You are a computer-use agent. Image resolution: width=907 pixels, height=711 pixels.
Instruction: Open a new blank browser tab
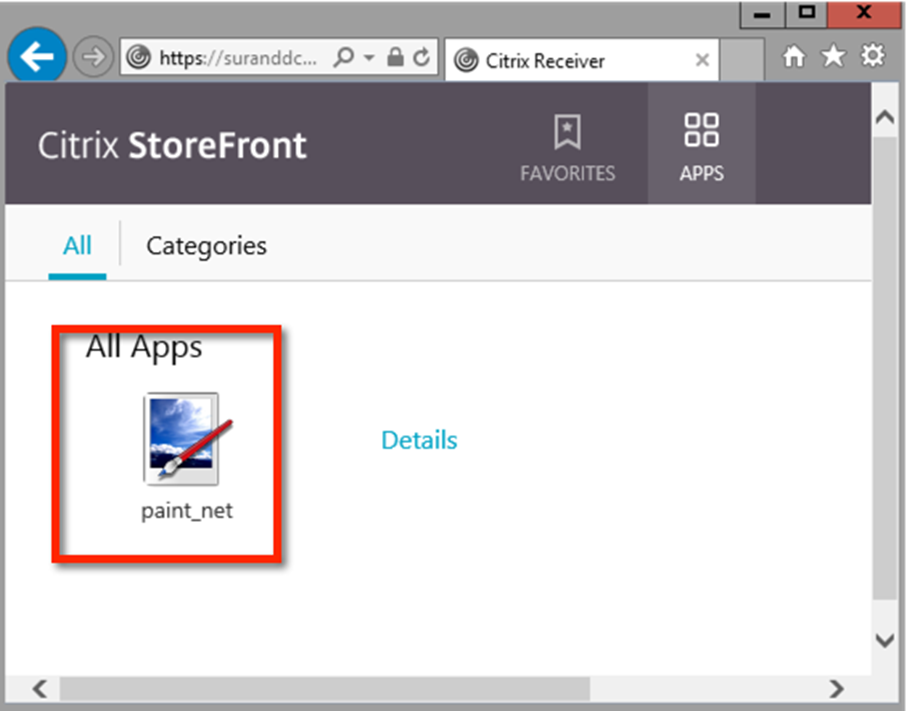pos(742,60)
